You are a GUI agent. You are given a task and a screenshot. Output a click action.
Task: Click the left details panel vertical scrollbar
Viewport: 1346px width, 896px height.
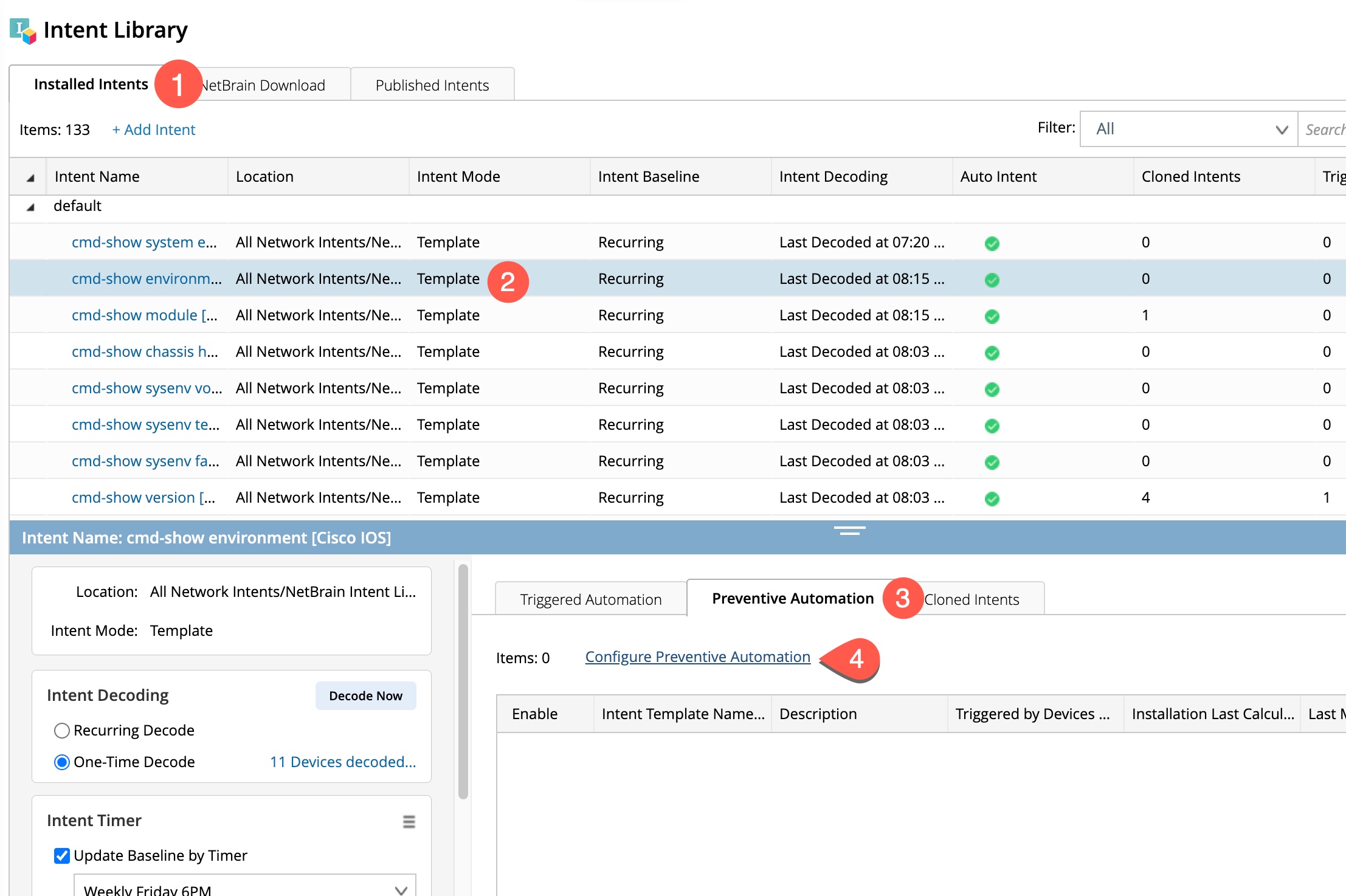[x=463, y=681]
